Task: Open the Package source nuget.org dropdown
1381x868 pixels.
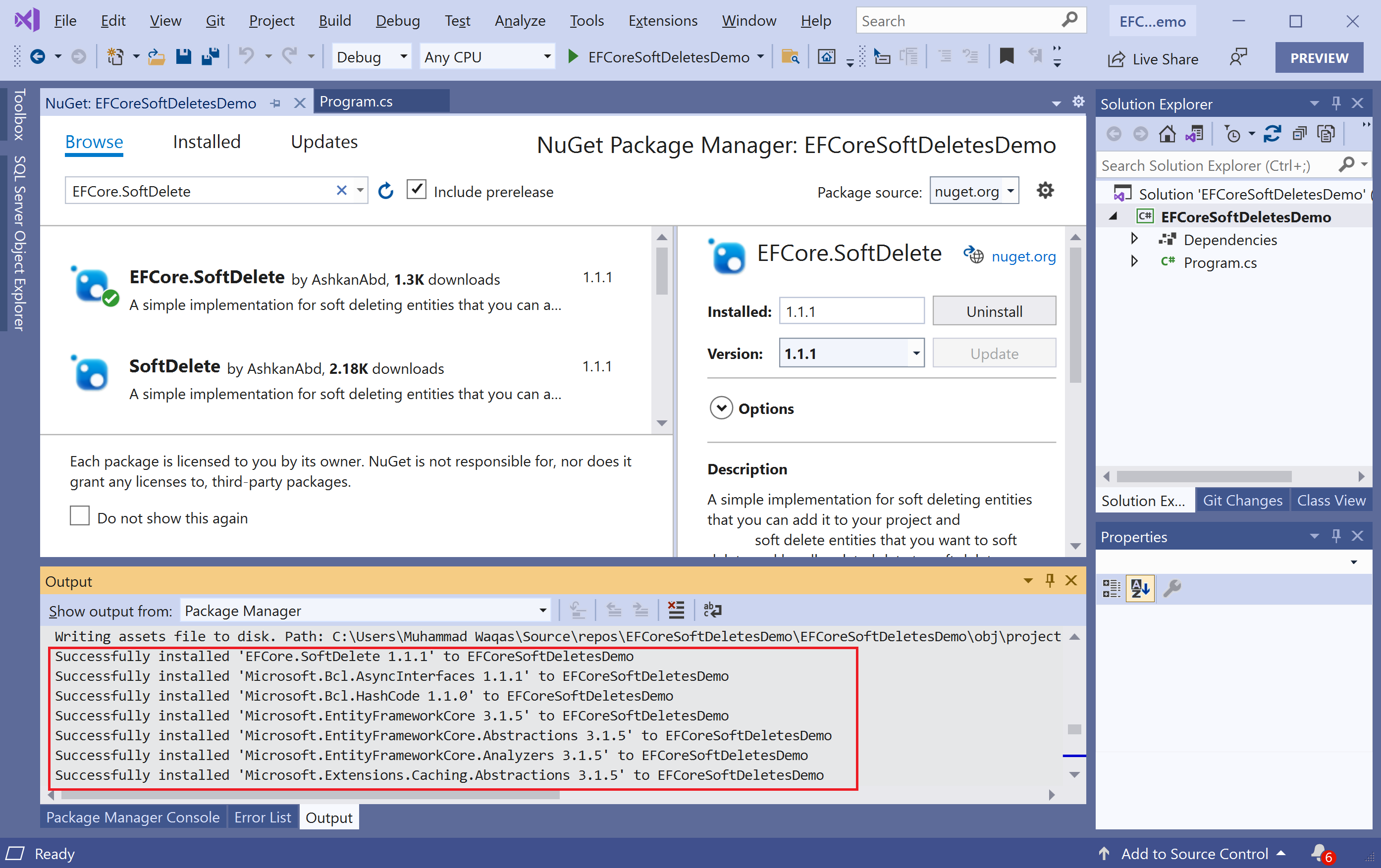Action: [x=974, y=192]
